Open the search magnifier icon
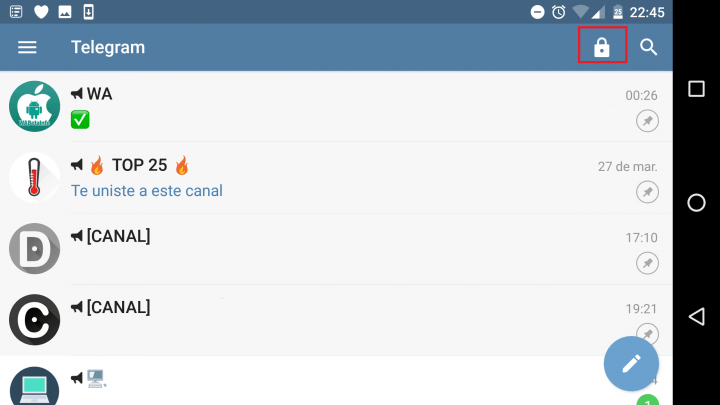The height and width of the screenshot is (405, 720). pos(648,47)
